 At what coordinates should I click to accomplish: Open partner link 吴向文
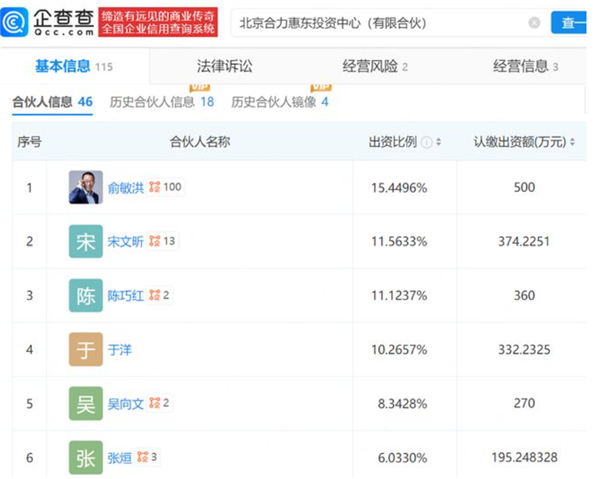126,404
